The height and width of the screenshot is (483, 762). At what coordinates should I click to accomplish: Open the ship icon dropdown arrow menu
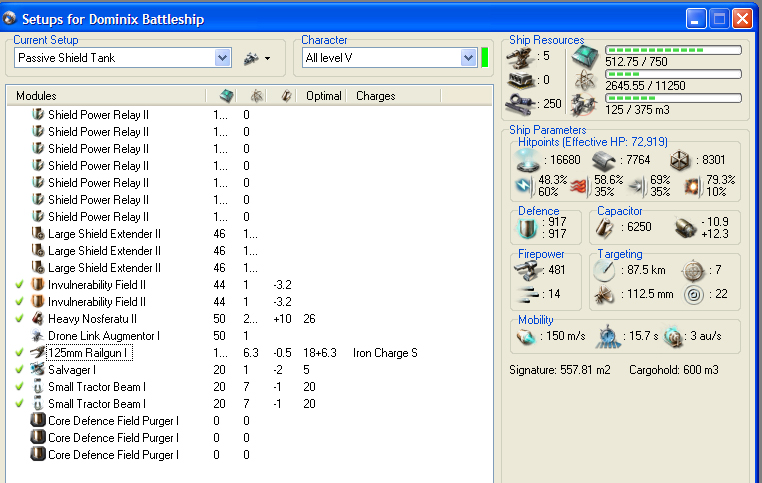click(268, 60)
